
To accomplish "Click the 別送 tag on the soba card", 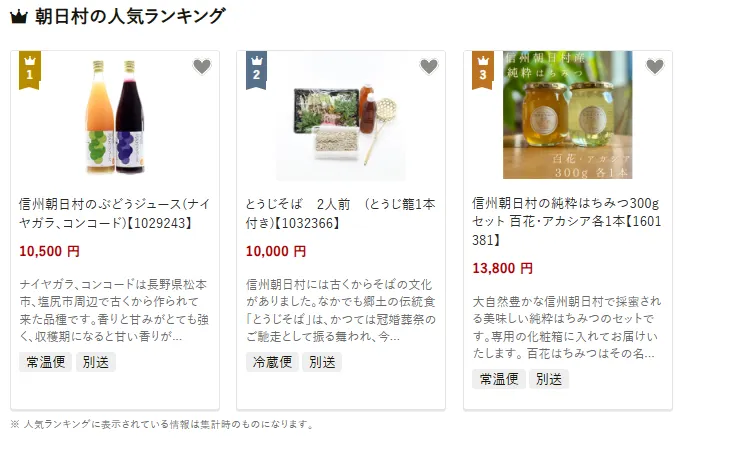I will coord(322,362).
